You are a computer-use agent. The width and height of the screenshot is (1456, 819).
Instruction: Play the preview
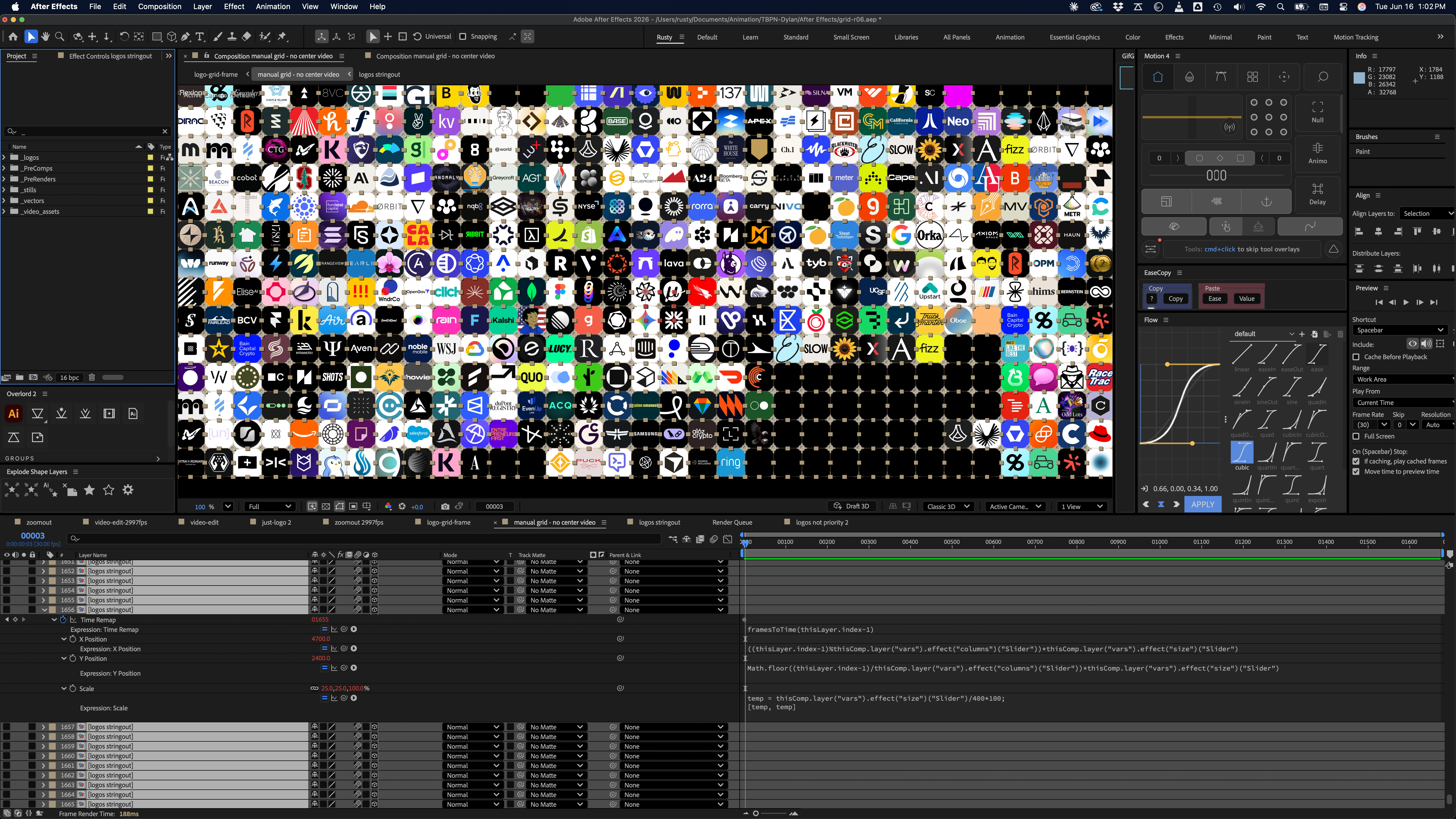coord(1406,302)
